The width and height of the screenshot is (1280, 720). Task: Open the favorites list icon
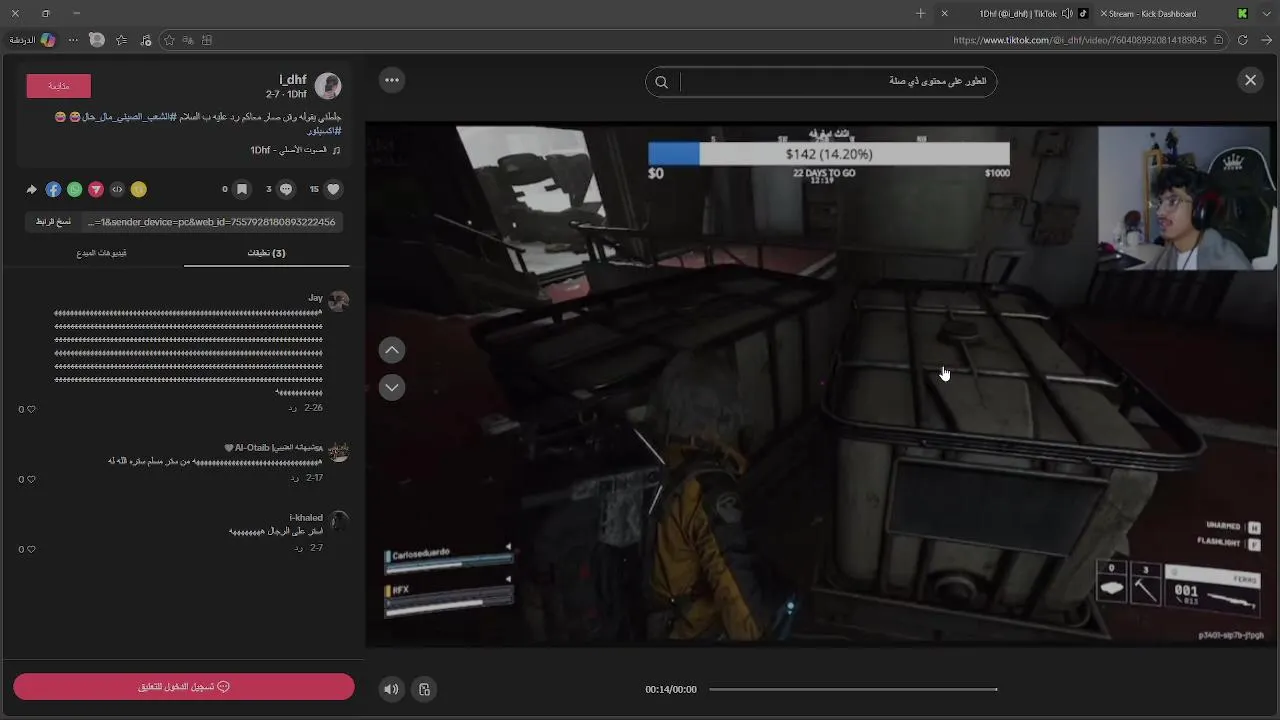(x=121, y=40)
